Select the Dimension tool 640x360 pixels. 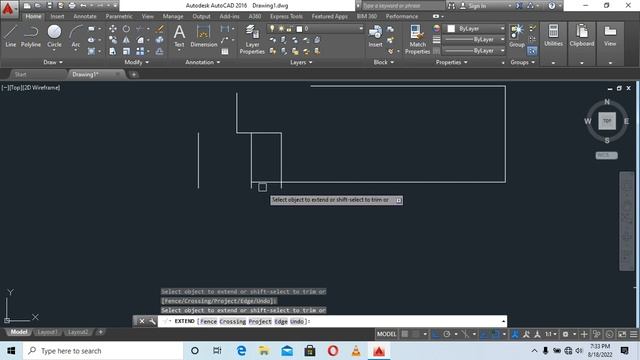(x=204, y=36)
